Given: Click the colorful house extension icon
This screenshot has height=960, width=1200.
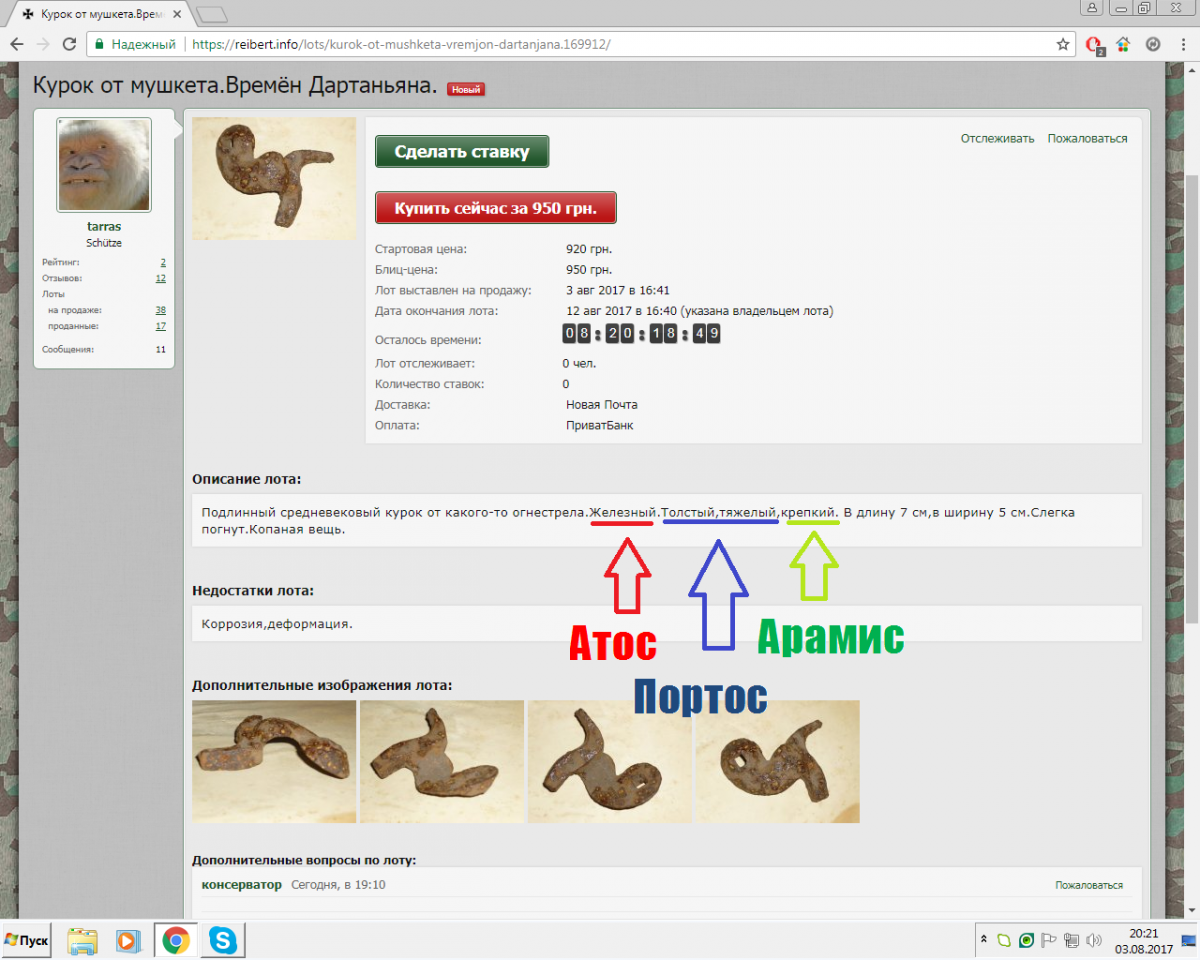Looking at the screenshot, I should pyautogui.click(x=1124, y=44).
